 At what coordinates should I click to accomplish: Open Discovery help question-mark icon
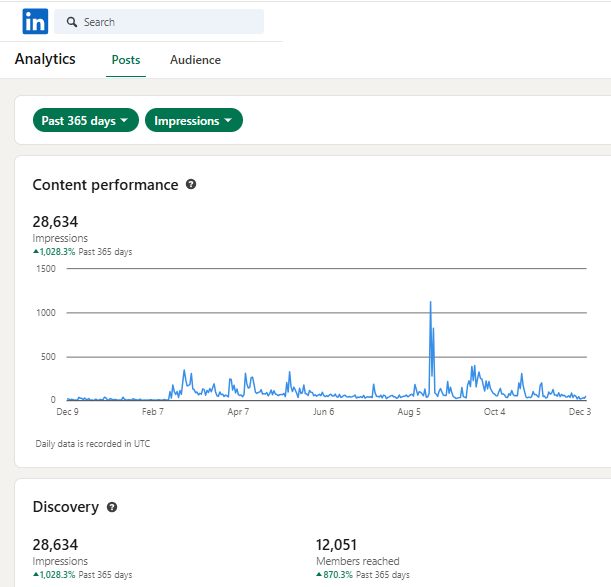pos(112,507)
